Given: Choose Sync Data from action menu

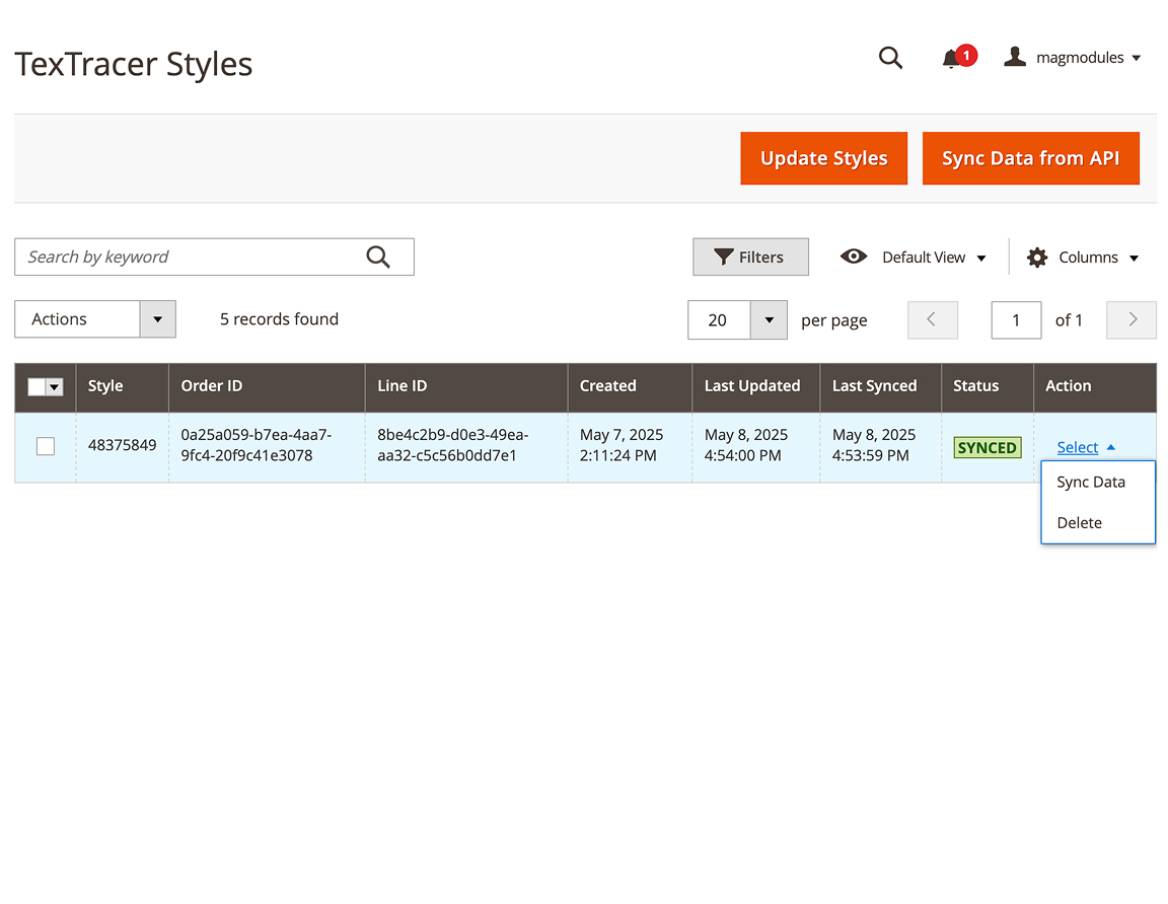Looking at the screenshot, I should click(1091, 482).
